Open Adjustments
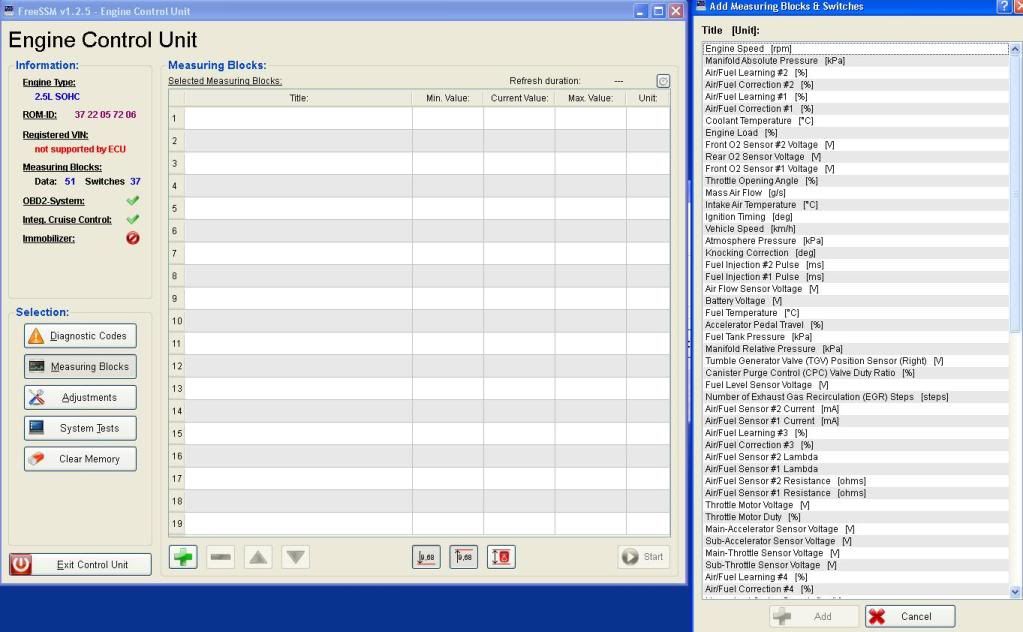The height and width of the screenshot is (632, 1023). pos(80,397)
